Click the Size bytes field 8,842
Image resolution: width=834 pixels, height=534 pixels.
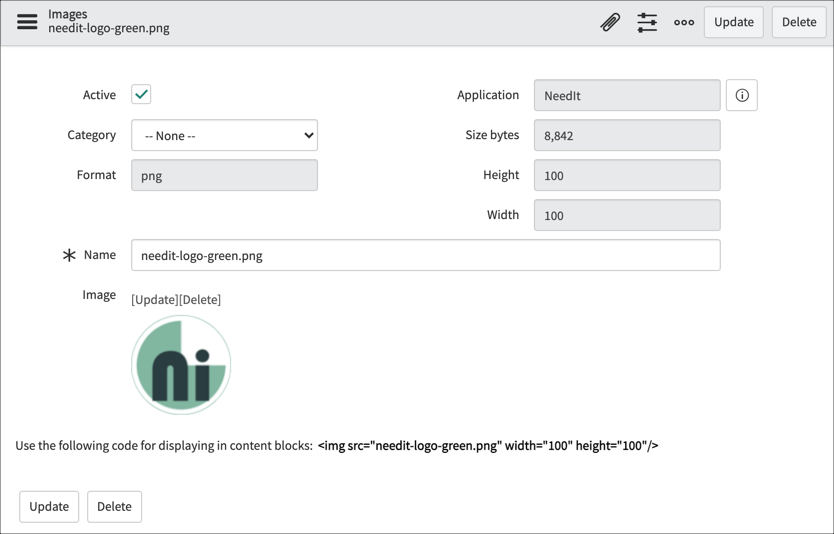[627, 135]
